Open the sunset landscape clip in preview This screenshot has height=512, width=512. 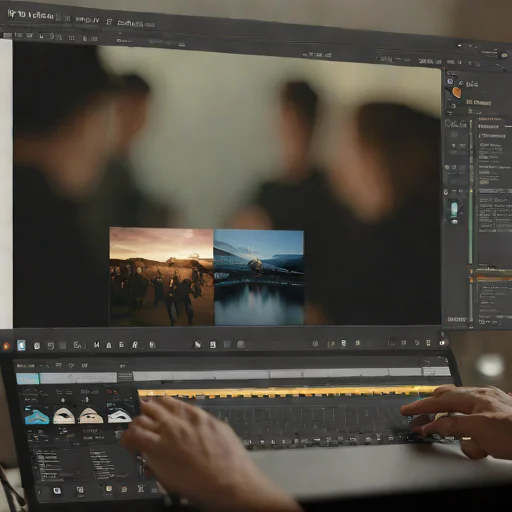pos(161,276)
